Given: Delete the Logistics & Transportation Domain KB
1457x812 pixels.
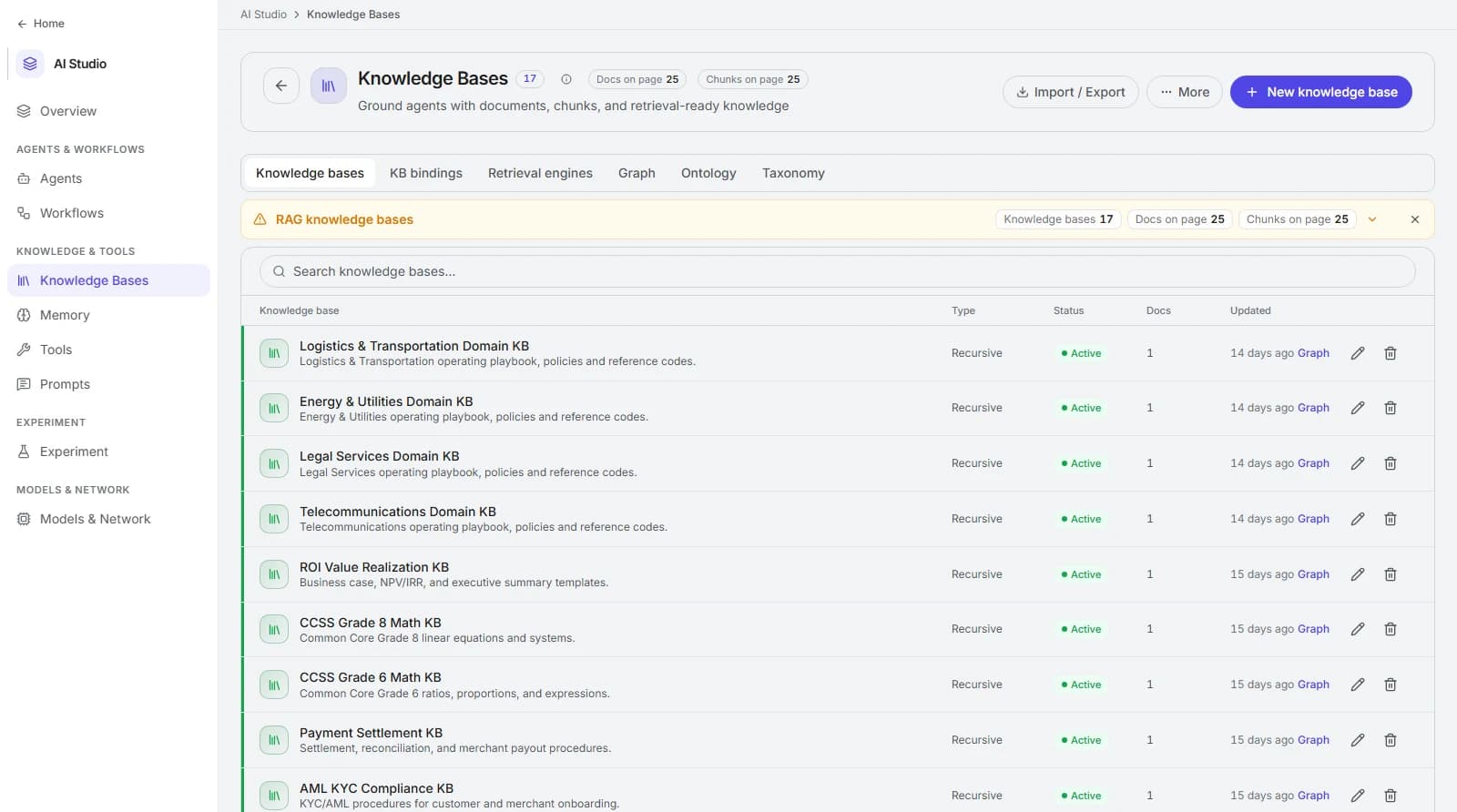Looking at the screenshot, I should coord(1391,353).
